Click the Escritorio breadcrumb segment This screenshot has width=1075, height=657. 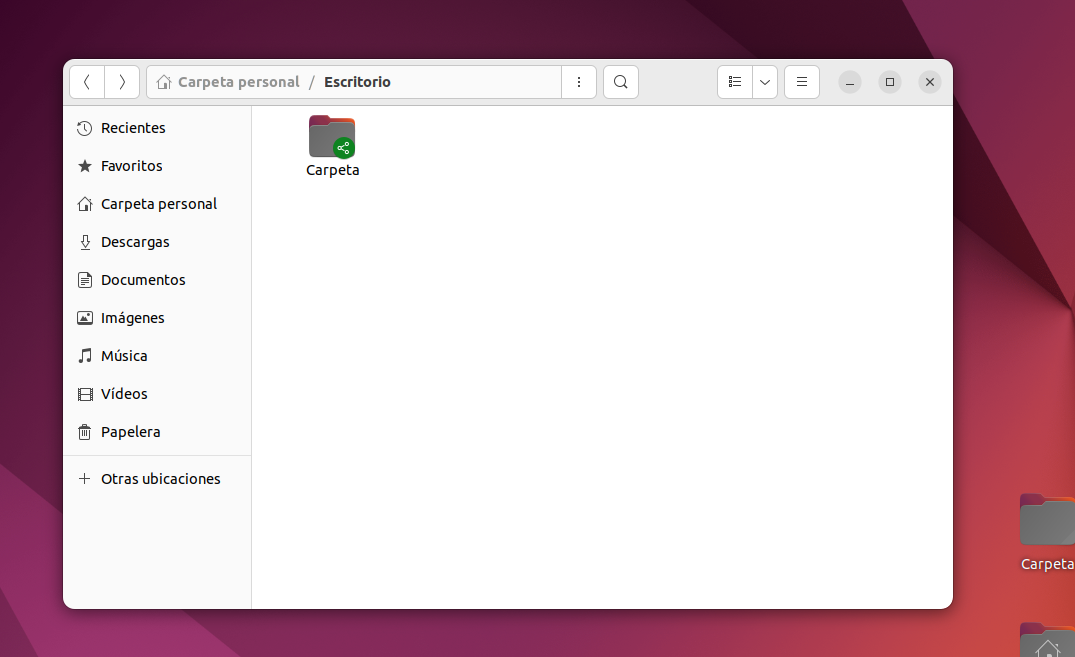pos(357,82)
